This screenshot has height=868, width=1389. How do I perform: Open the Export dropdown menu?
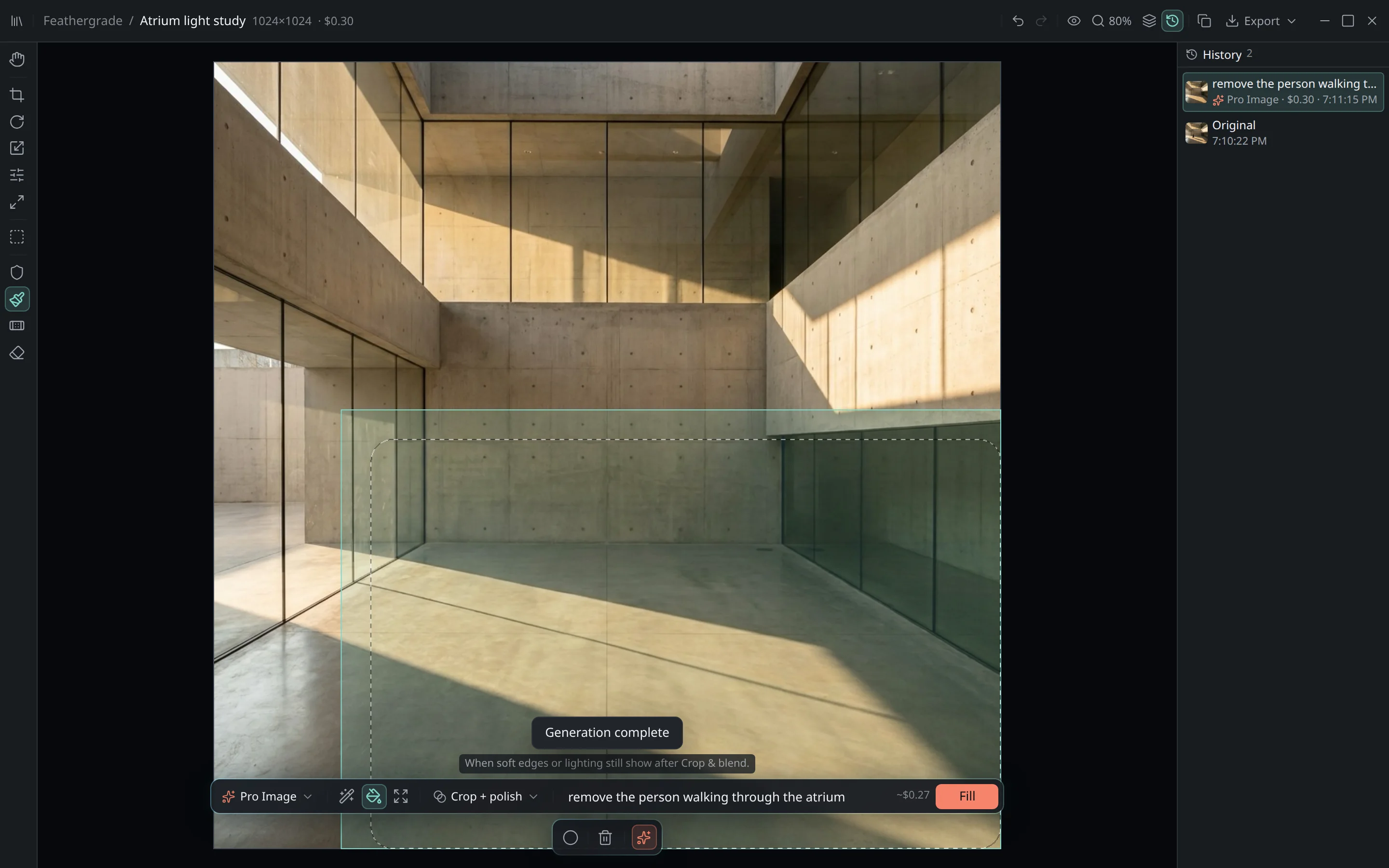click(x=1260, y=21)
